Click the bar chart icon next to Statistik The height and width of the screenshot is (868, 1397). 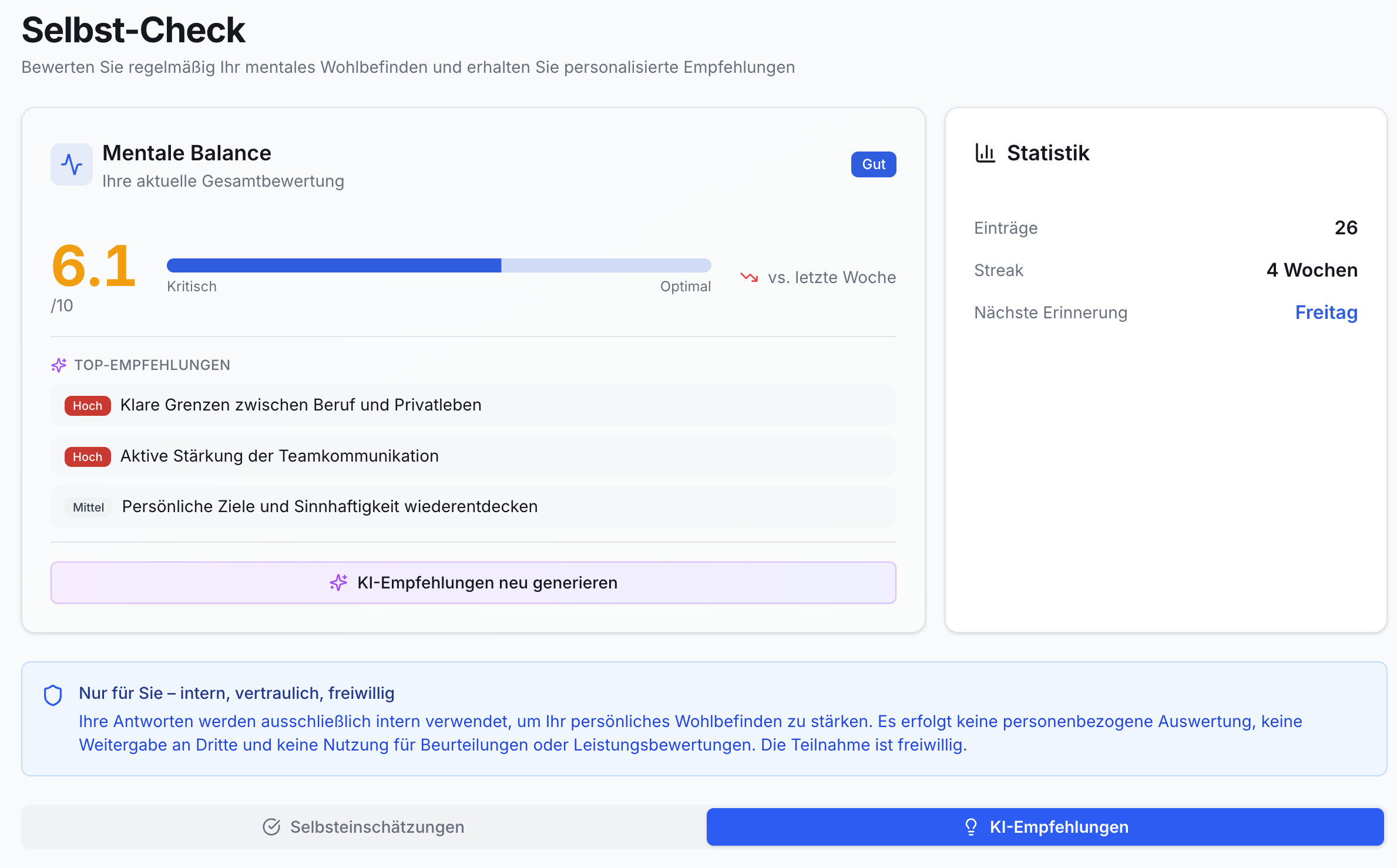985,153
